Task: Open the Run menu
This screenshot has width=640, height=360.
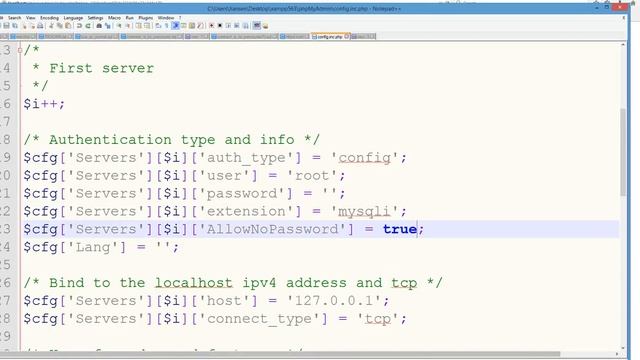Action: tap(130, 18)
